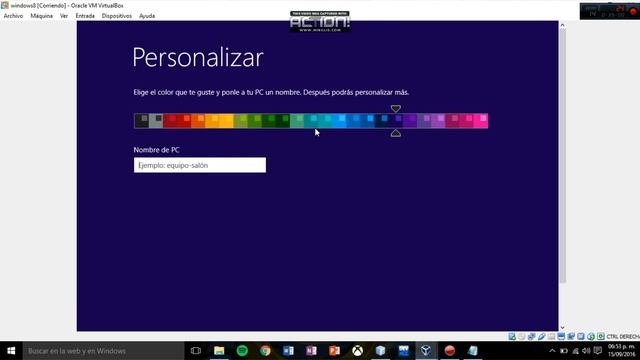Click the Personalizar heading
This screenshot has height=360, width=640.
coord(198,58)
